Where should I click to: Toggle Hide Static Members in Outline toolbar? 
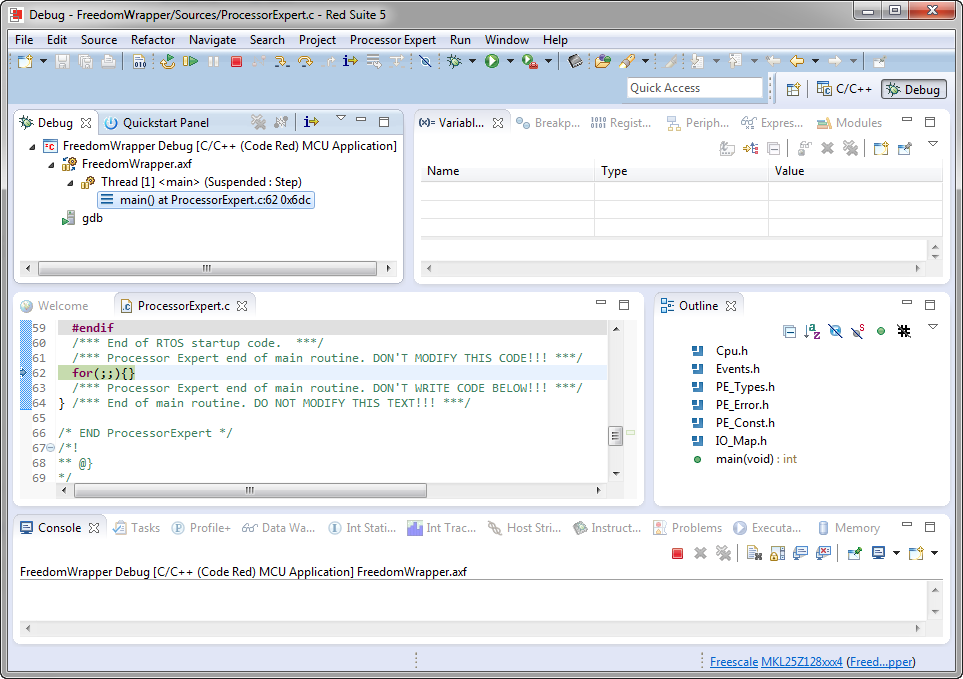857,331
